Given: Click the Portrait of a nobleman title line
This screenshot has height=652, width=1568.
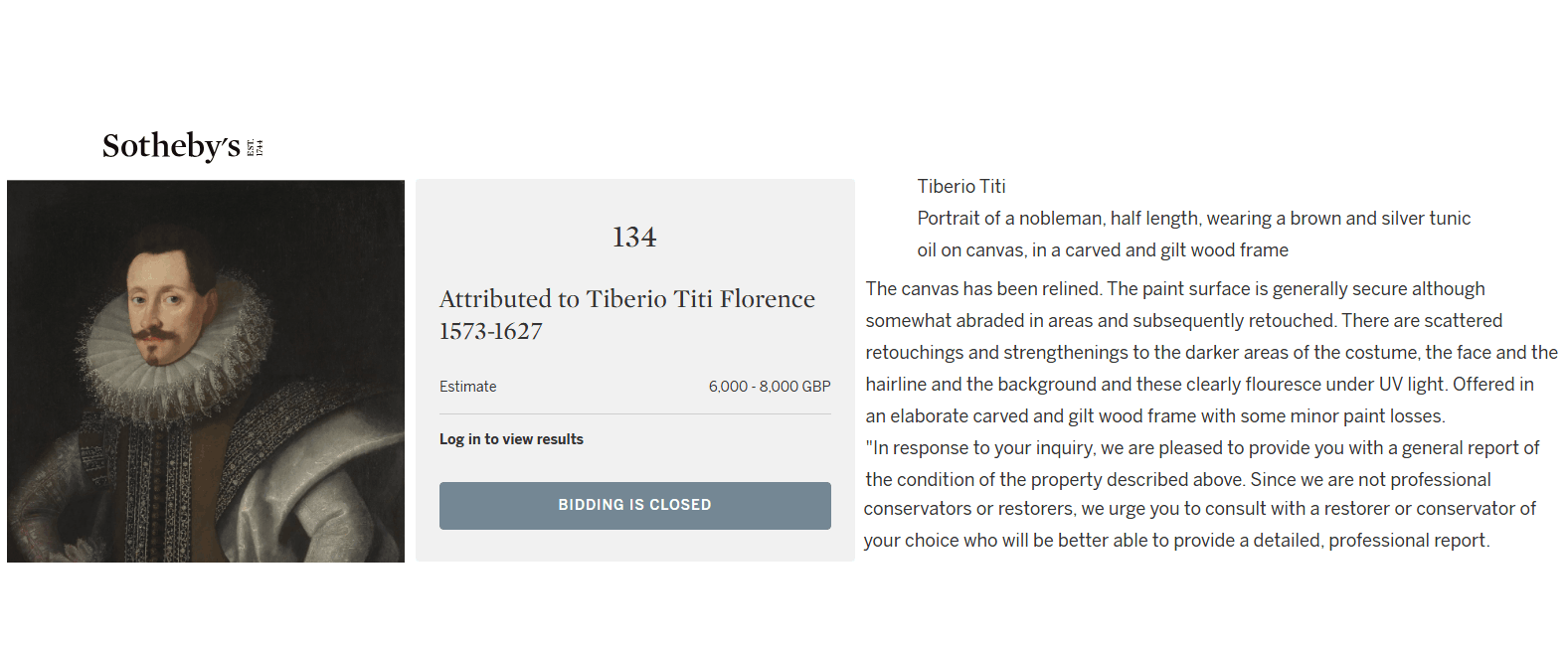Looking at the screenshot, I should pos(1193,219).
